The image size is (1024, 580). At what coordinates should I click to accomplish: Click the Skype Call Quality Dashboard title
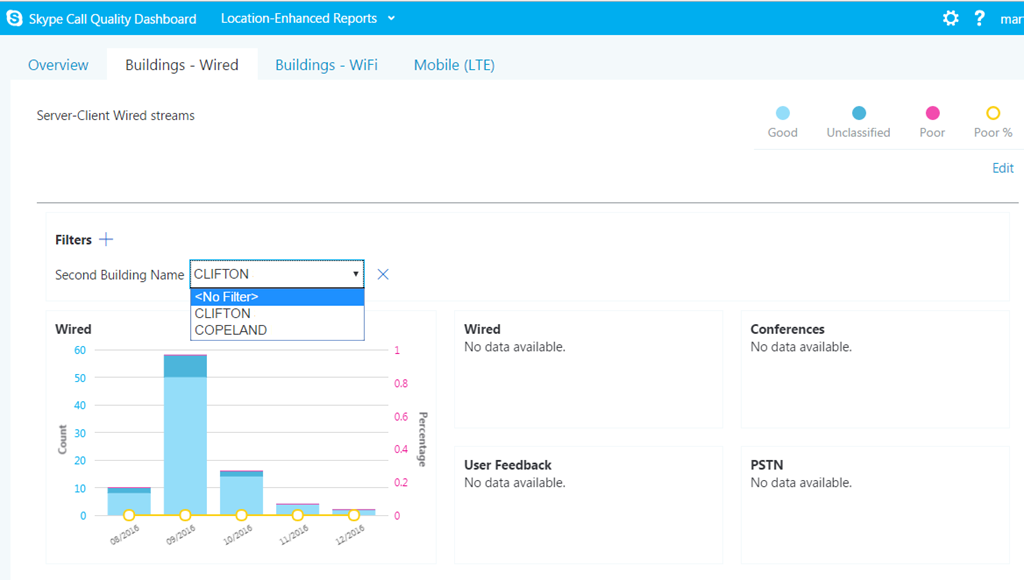[x=112, y=18]
